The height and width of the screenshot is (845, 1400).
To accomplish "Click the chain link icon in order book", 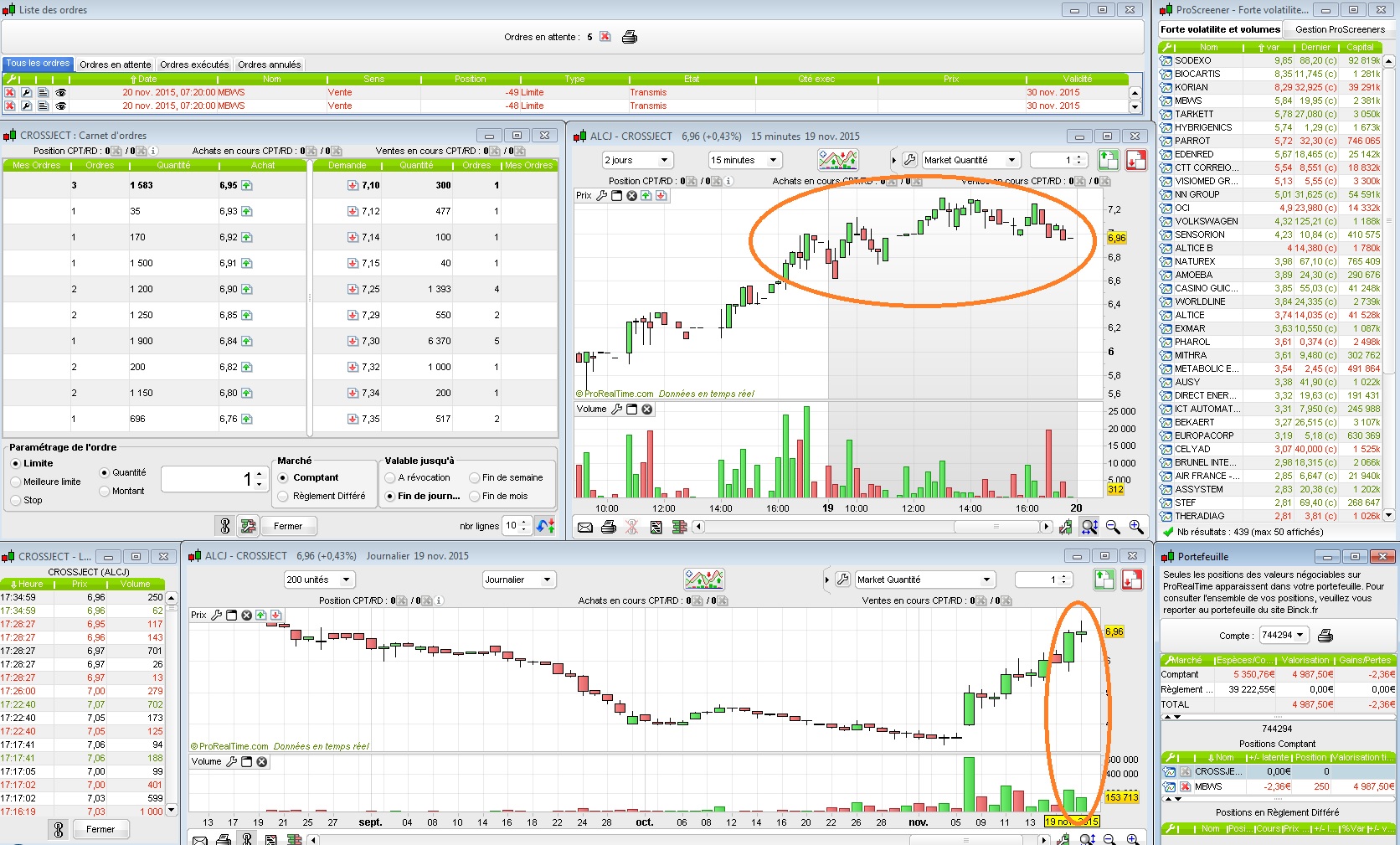I will pos(225,526).
